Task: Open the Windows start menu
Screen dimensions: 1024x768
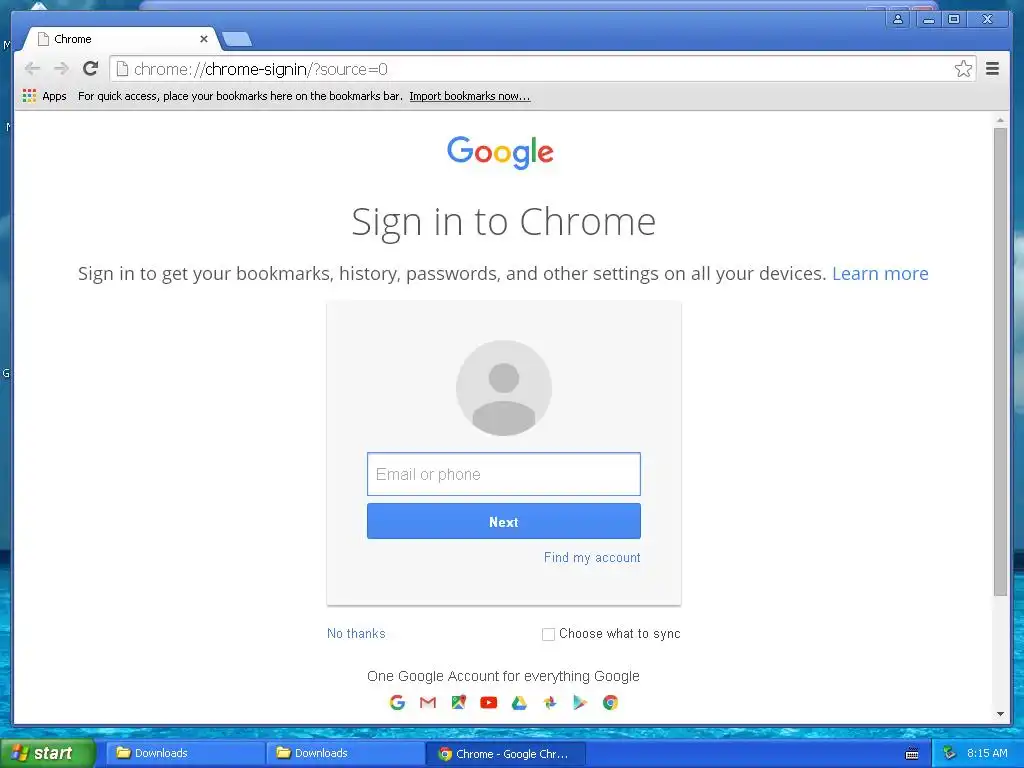Action: coord(47,753)
